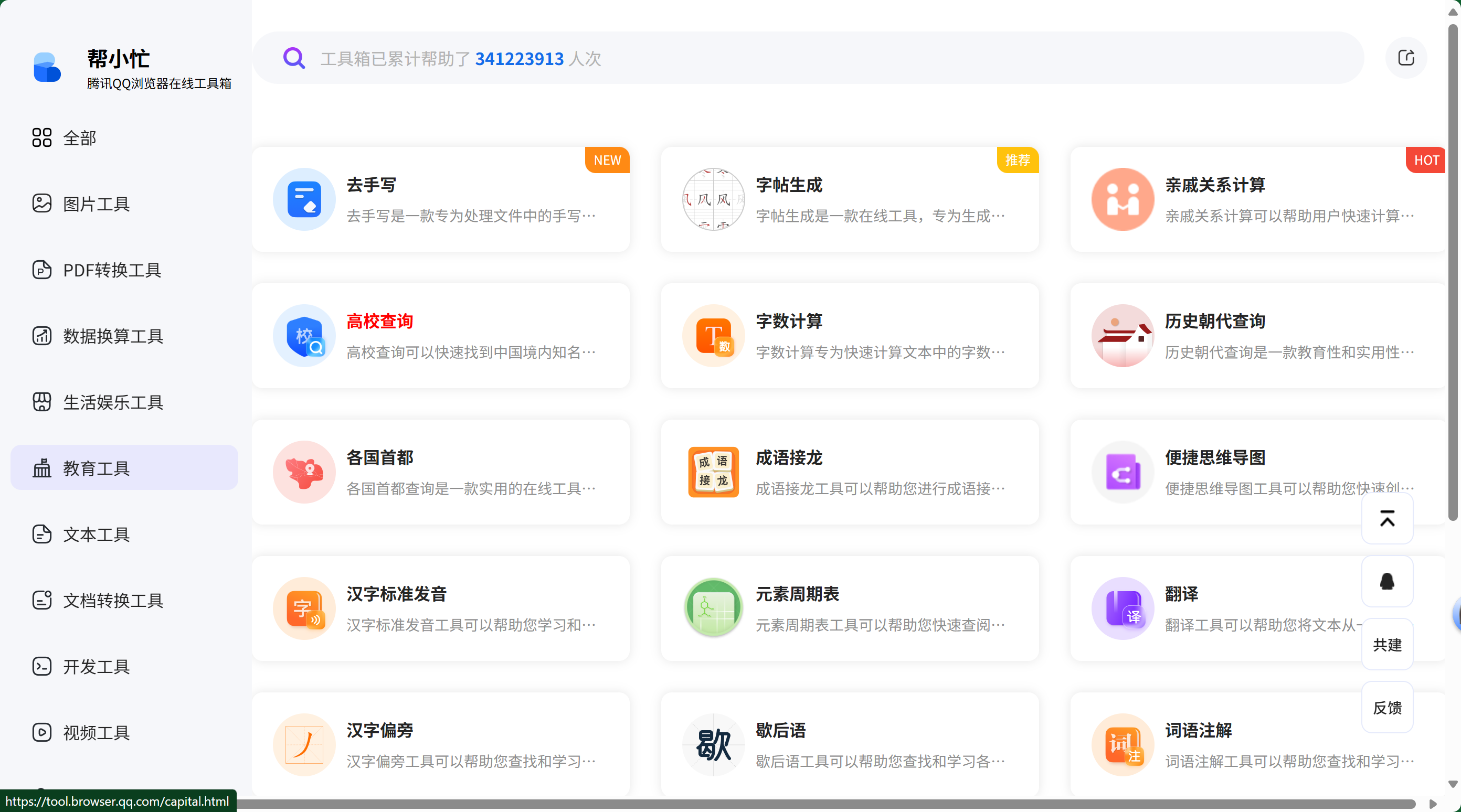Click the search input field
Screen dimensions: 1461x812
point(794,58)
